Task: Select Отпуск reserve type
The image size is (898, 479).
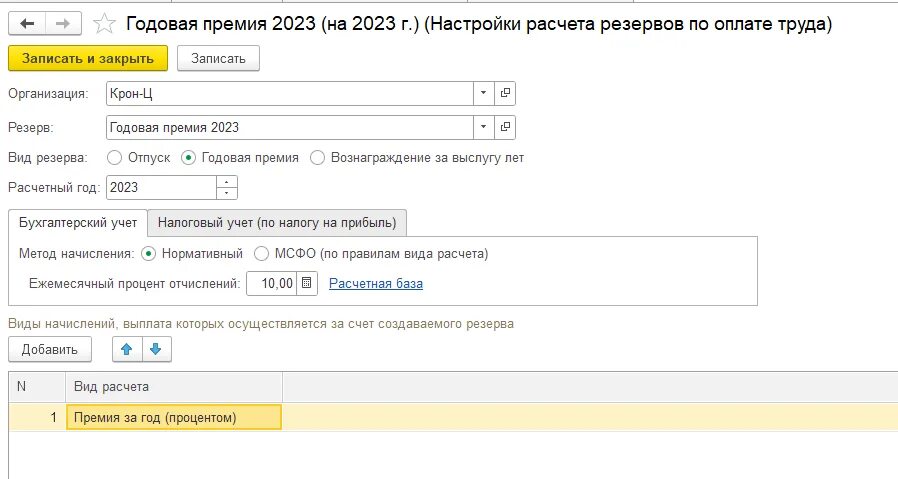Action: 115,158
